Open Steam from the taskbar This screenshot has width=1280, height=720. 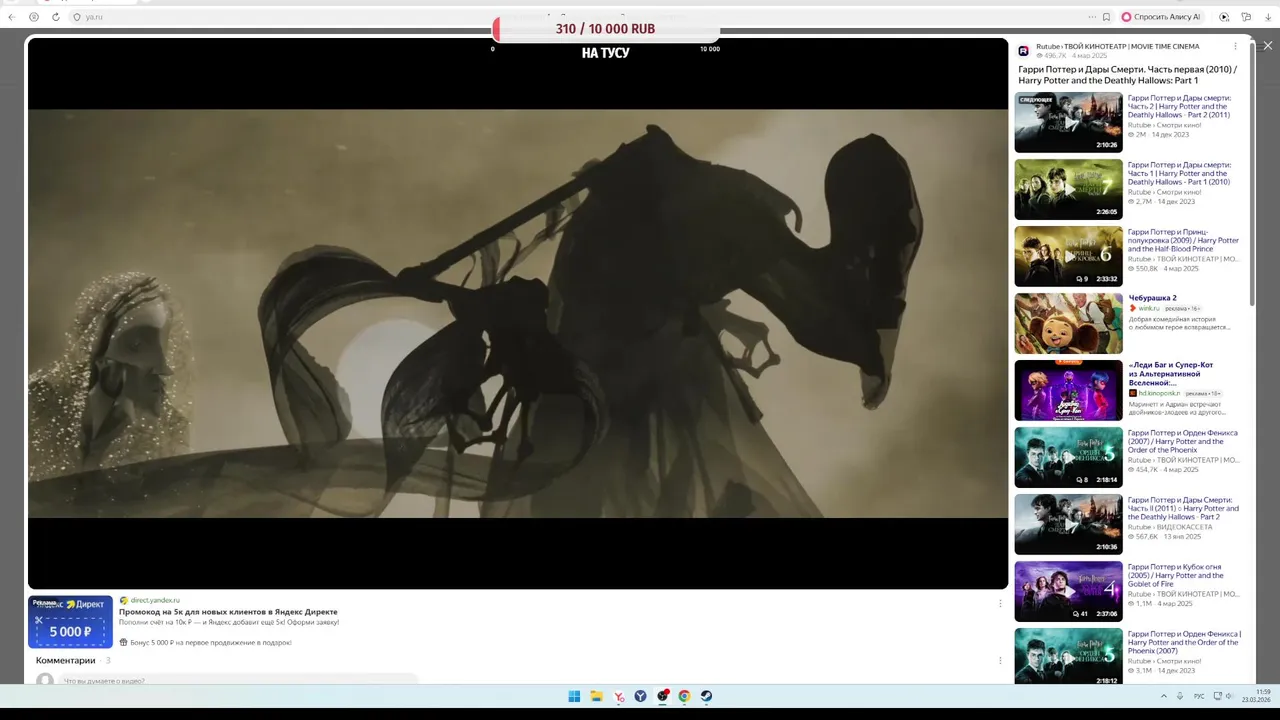click(x=706, y=696)
